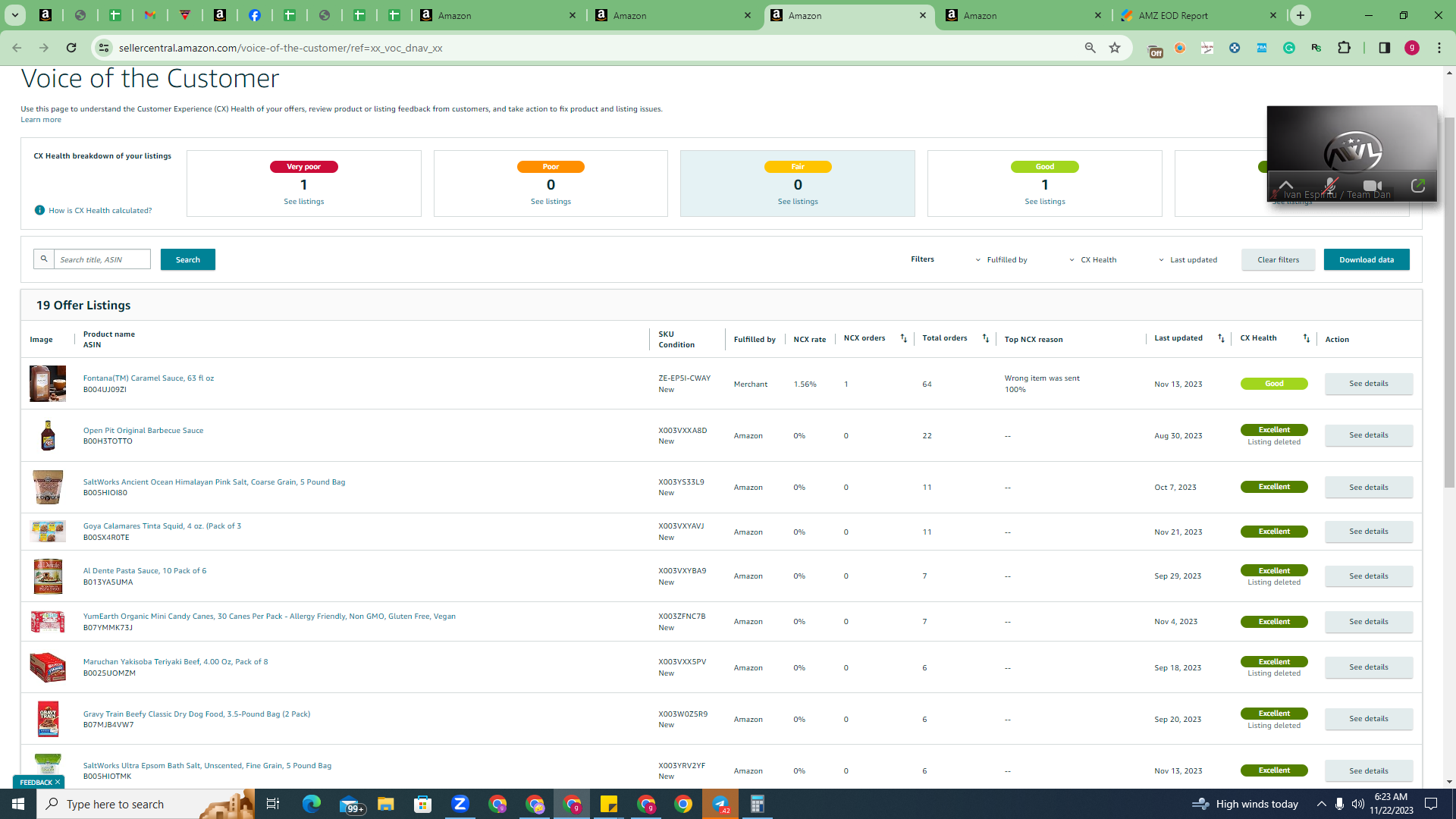
Task: Focus the Search title, ASIN field
Action: coord(102,259)
